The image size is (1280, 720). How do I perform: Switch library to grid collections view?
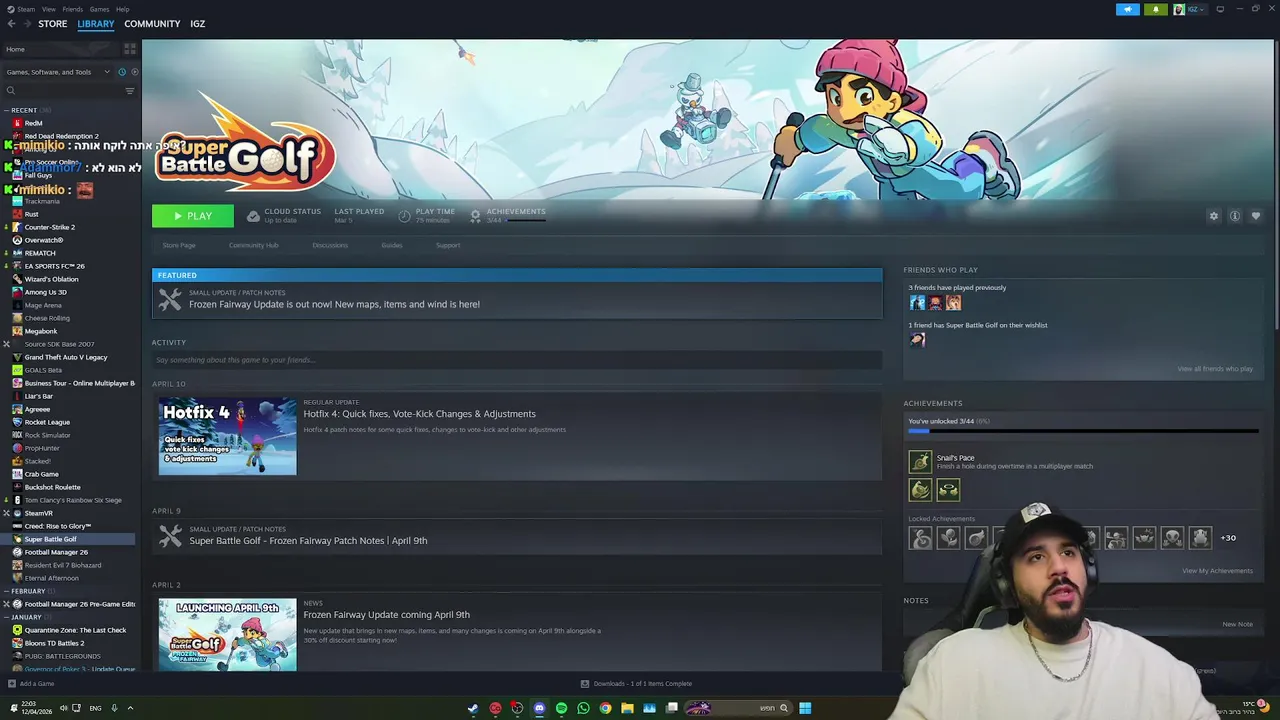tap(130, 49)
